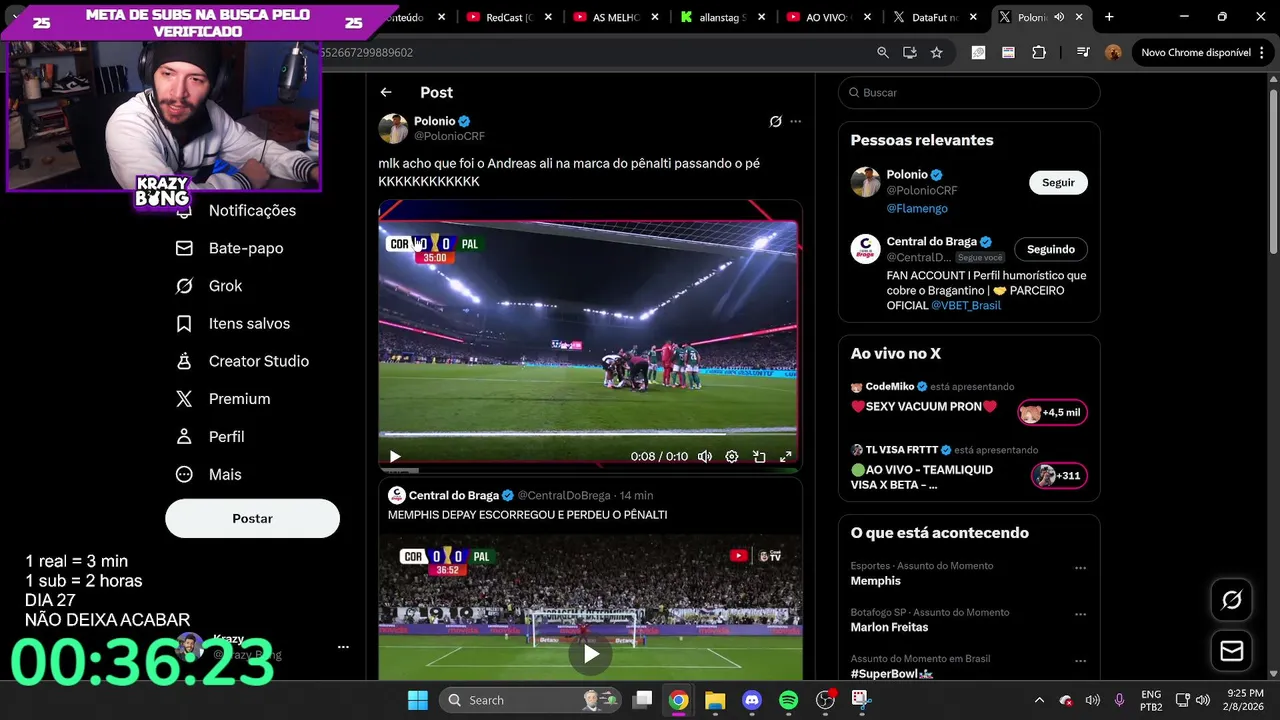Open the @Flamengo link in Polonio's bio
This screenshot has width=1280, height=720.
point(917,208)
